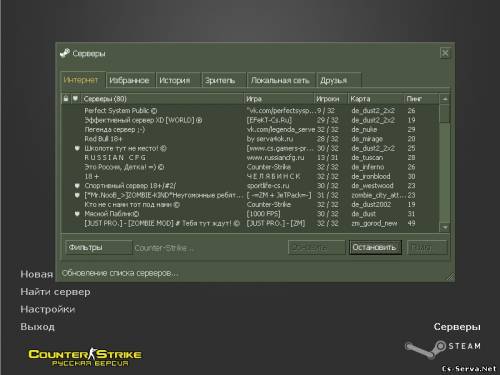The image size is (500, 375).
Task: Select server RUSSIAN CFG
Action: pyautogui.click(x=250, y=158)
